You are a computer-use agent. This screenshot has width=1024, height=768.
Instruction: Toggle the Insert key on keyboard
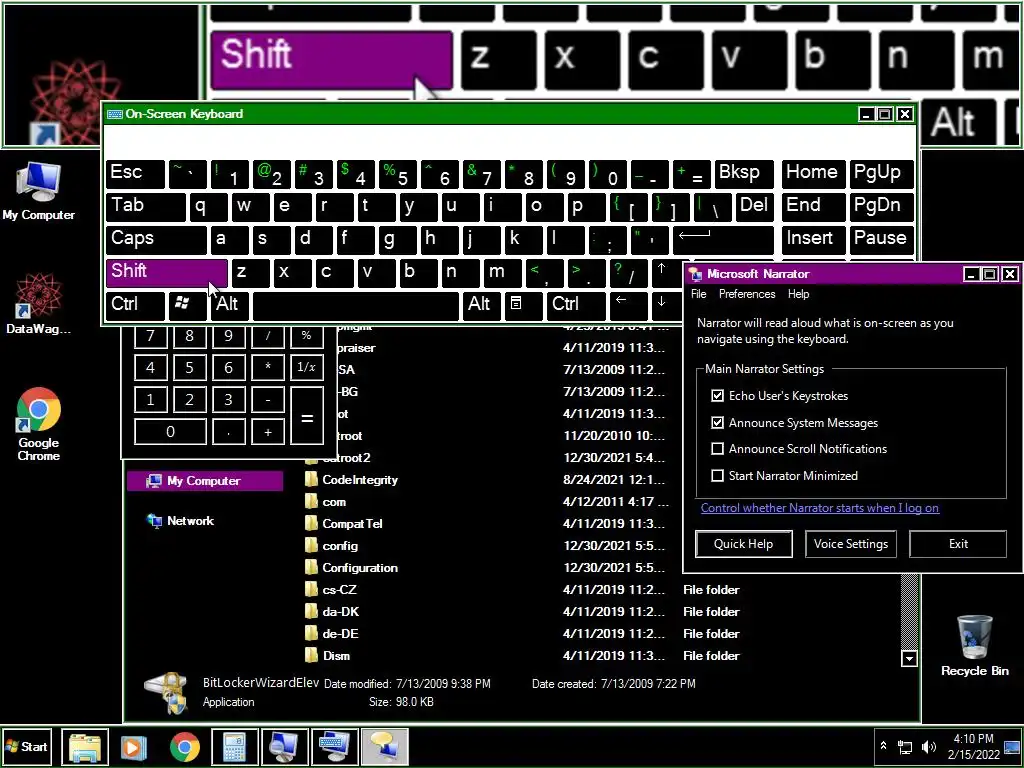coord(812,239)
